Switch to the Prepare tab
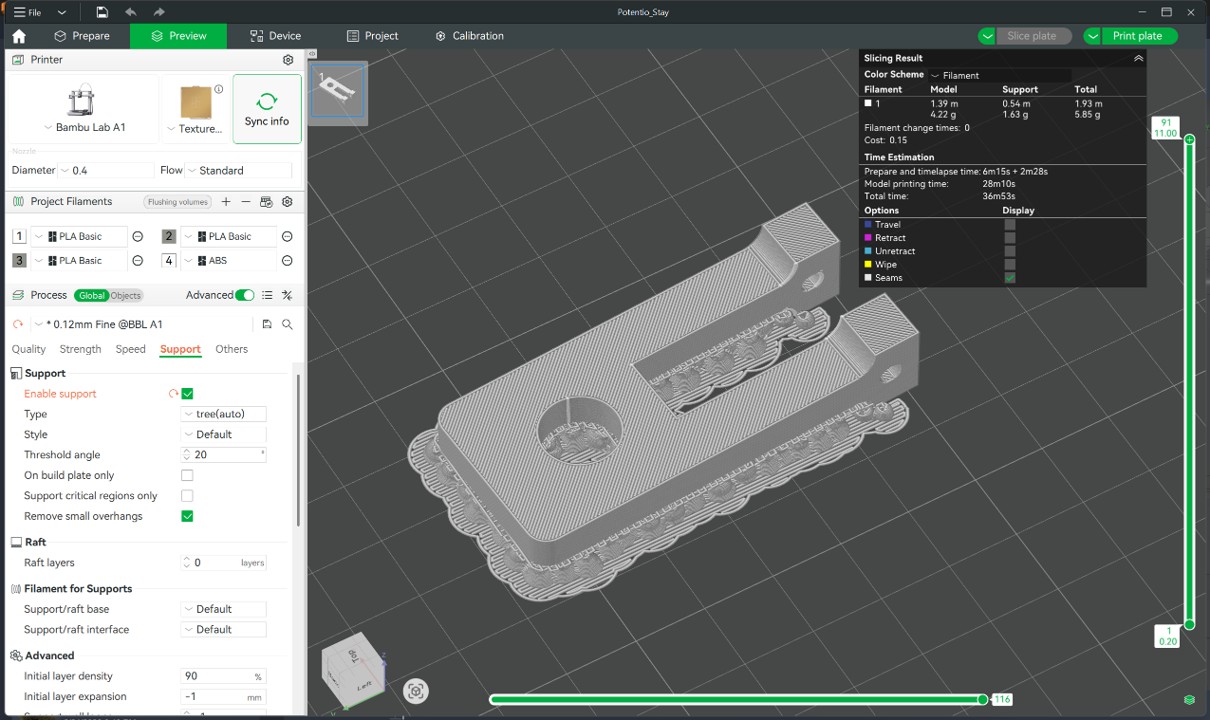The height and width of the screenshot is (720, 1210). pyautogui.click(x=82, y=36)
